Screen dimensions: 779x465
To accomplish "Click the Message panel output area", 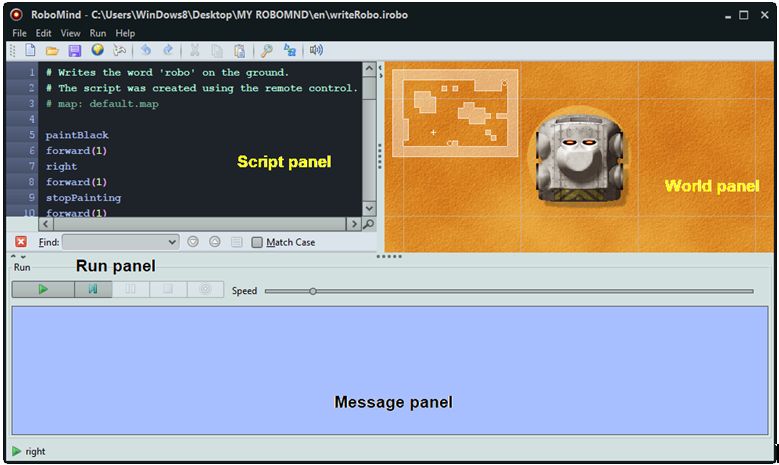I will coord(390,371).
